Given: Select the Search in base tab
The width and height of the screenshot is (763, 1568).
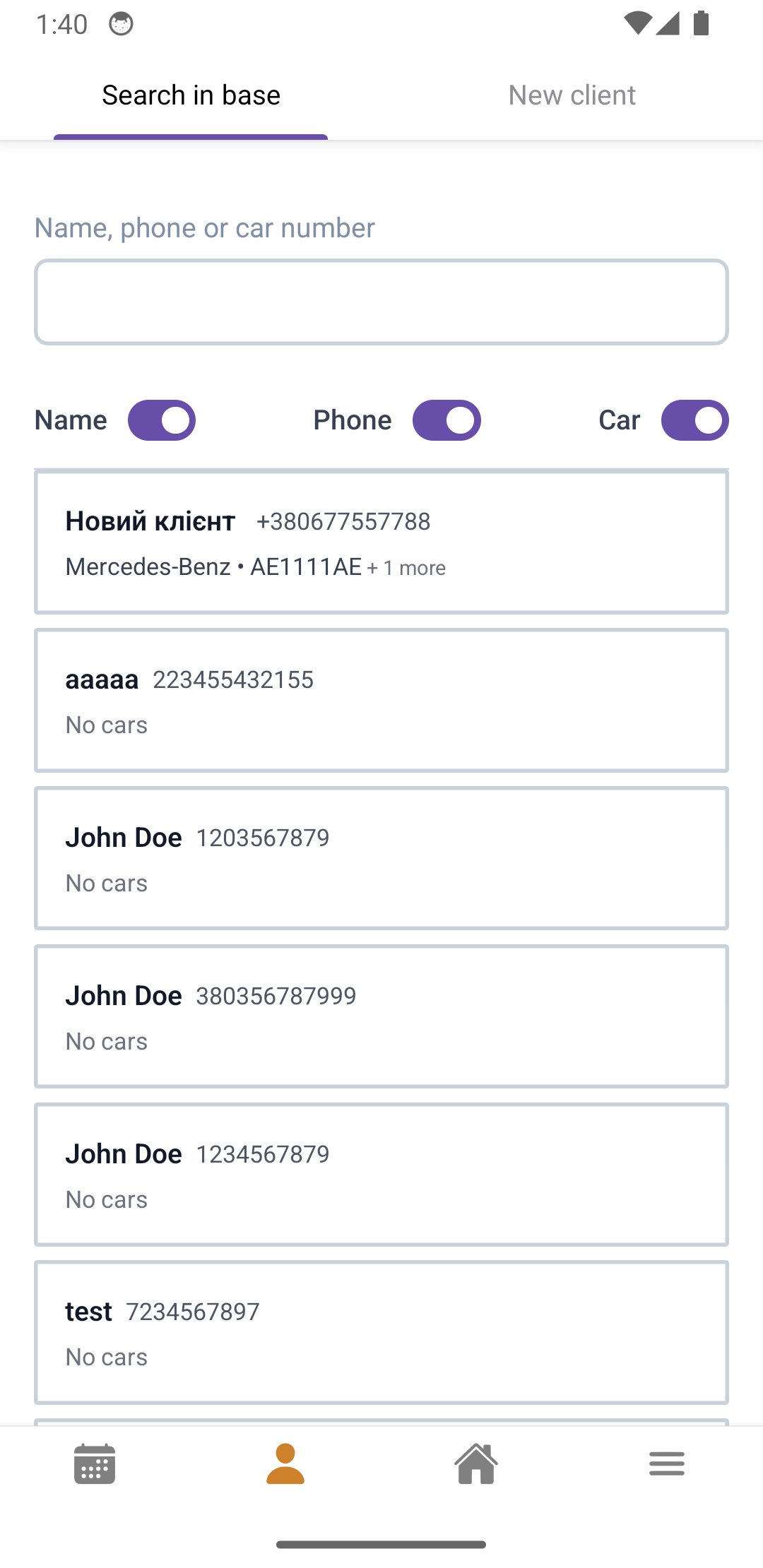Looking at the screenshot, I should 191,95.
